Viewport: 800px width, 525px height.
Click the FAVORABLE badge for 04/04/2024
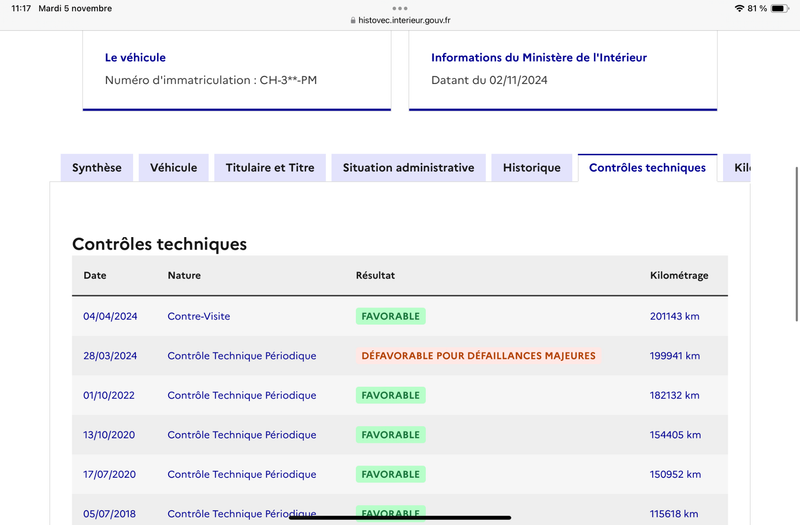click(x=391, y=316)
